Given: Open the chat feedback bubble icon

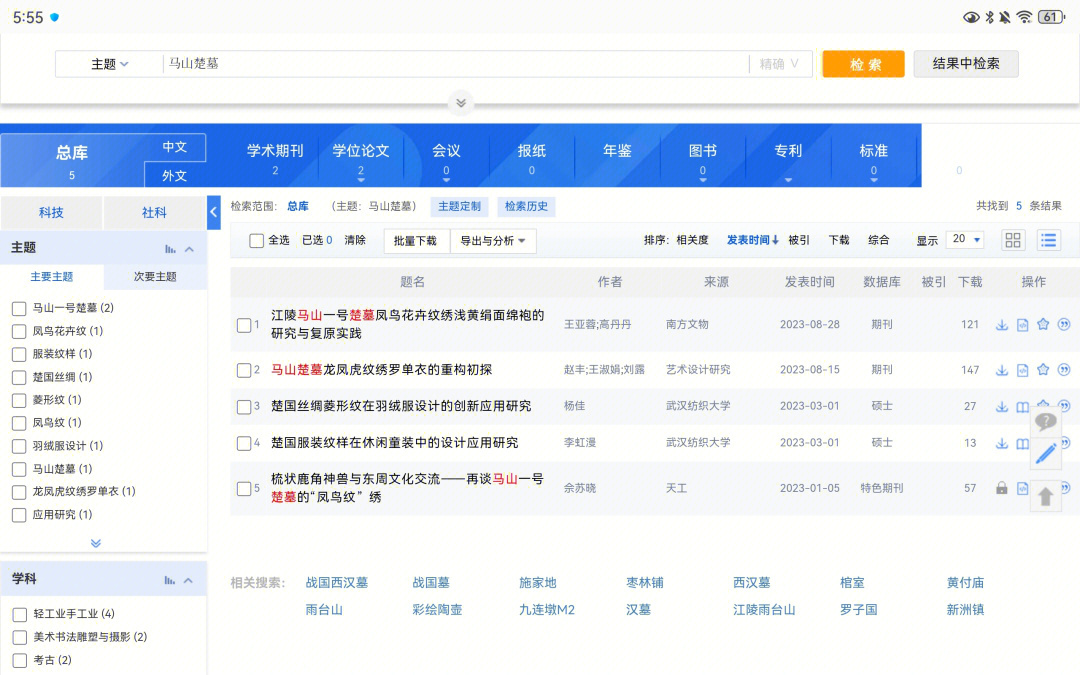Looking at the screenshot, I should point(1046,422).
